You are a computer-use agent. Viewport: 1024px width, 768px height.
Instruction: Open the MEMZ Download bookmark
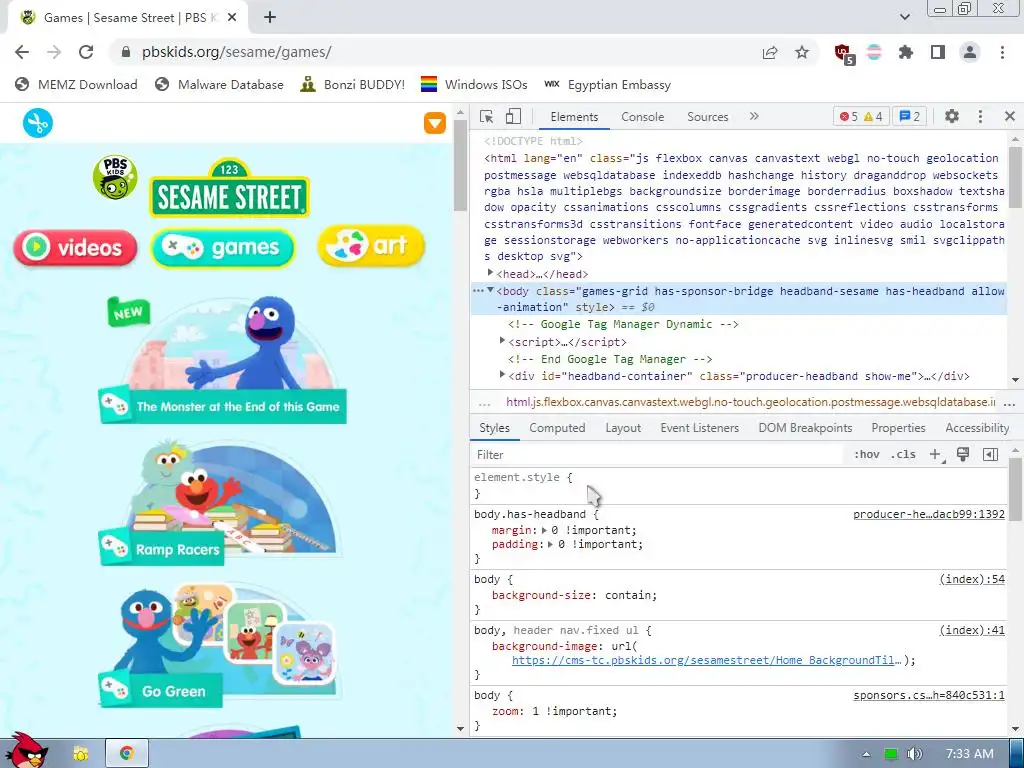(76, 84)
